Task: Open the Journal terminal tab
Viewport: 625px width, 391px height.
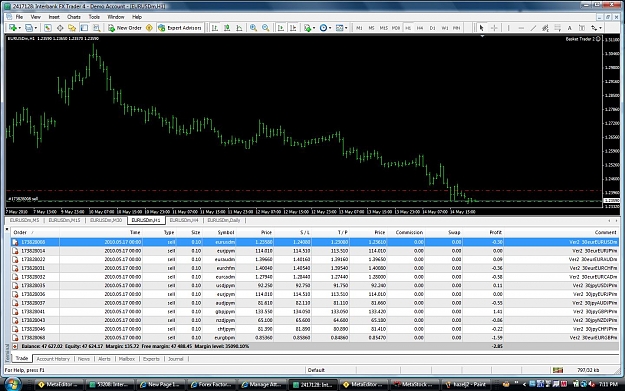Action: pos(176,359)
